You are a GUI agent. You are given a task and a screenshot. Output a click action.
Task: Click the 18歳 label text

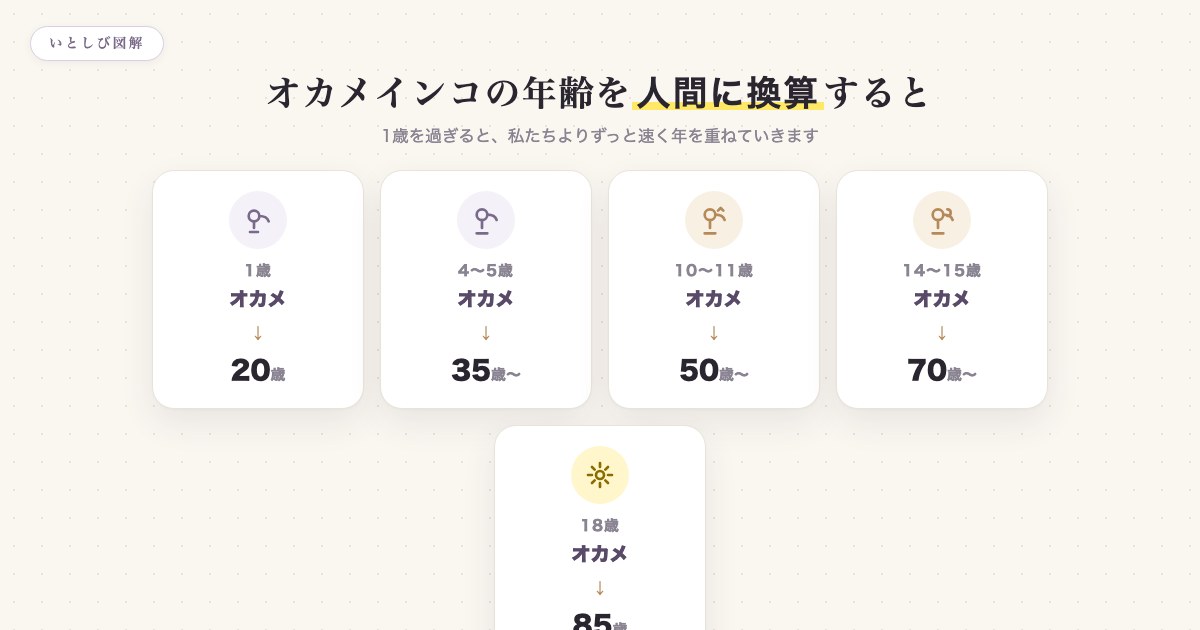coord(600,525)
